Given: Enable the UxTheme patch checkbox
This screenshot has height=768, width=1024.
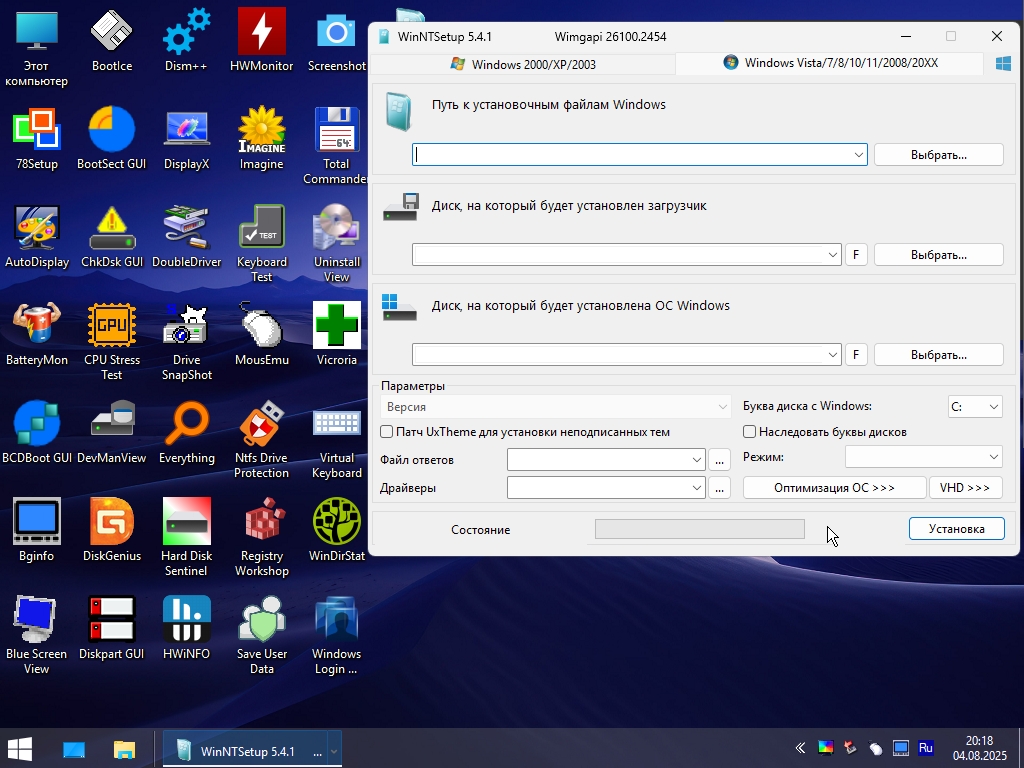Looking at the screenshot, I should click(x=387, y=432).
